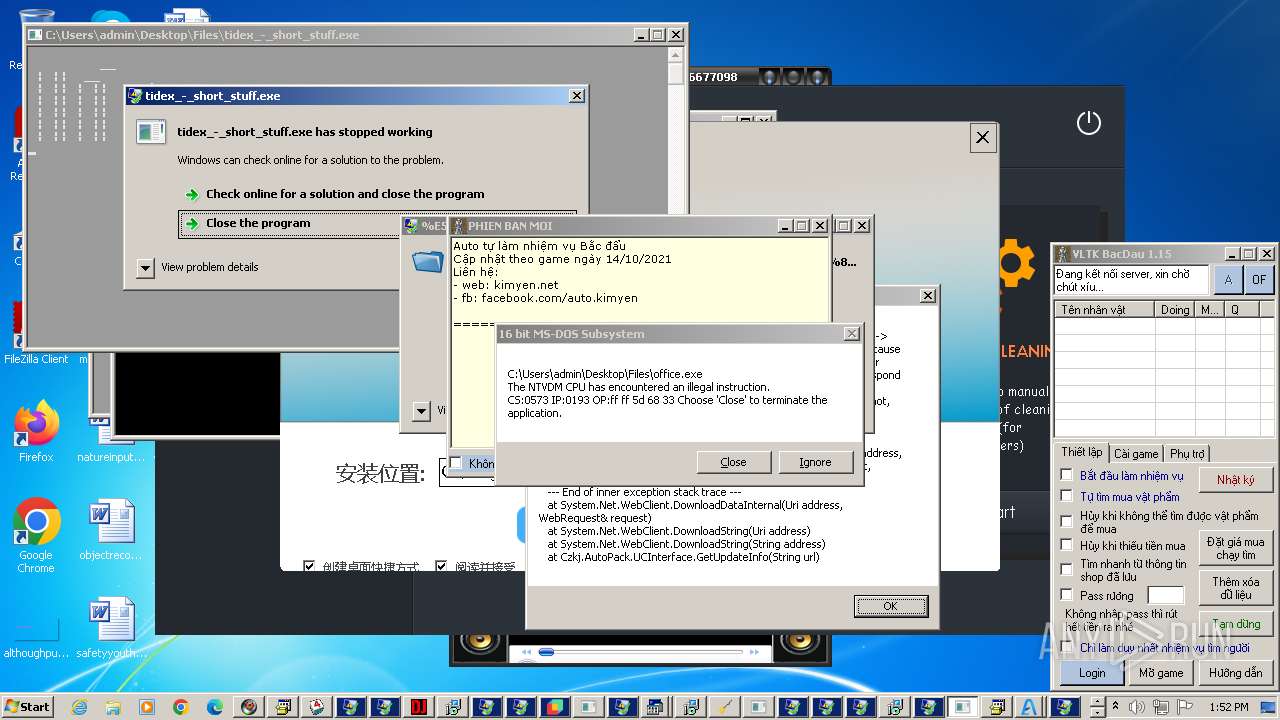Click Ignore in MS-DOS Subsystem dialog
The height and width of the screenshot is (720, 1280).
815,462
